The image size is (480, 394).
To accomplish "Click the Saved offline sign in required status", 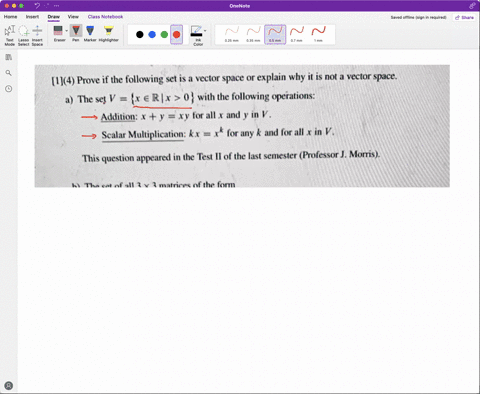I will pos(418,17).
